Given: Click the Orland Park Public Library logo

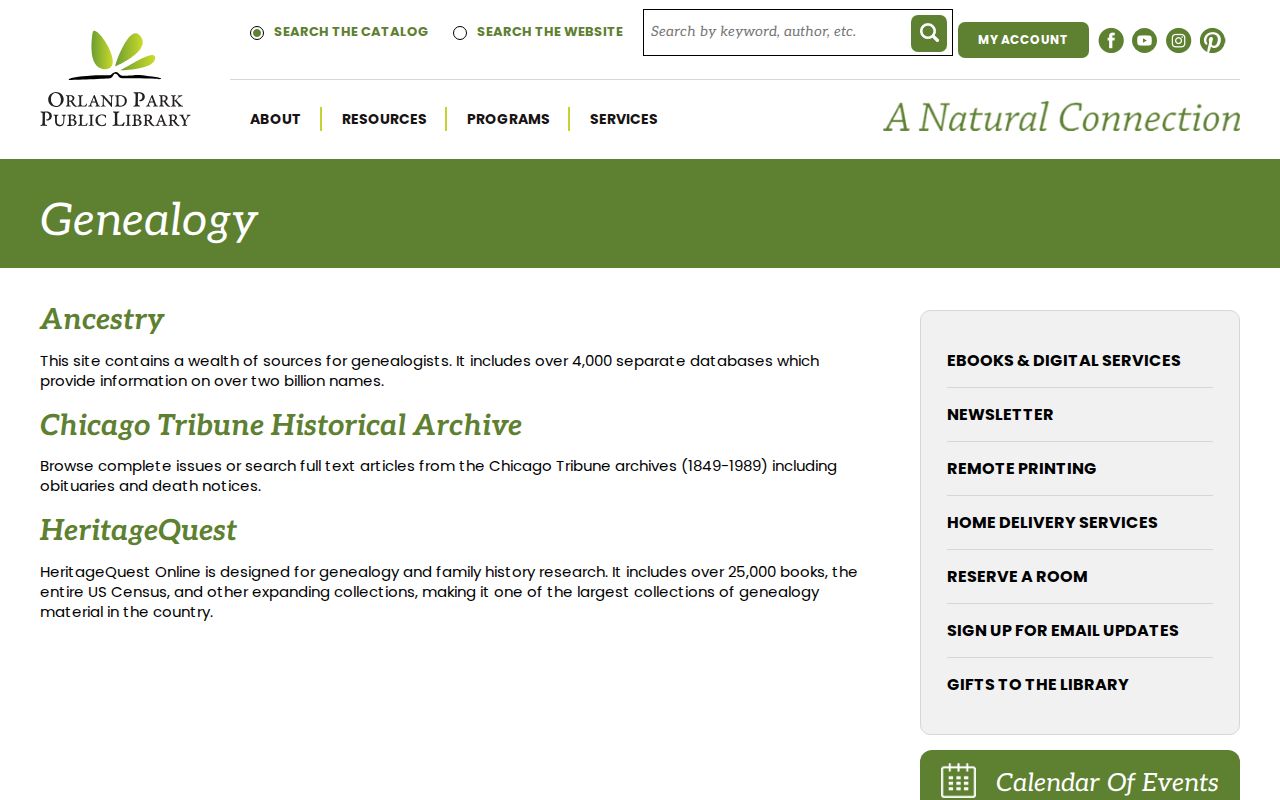Looking at the screenshot, I should coord(115,79).
